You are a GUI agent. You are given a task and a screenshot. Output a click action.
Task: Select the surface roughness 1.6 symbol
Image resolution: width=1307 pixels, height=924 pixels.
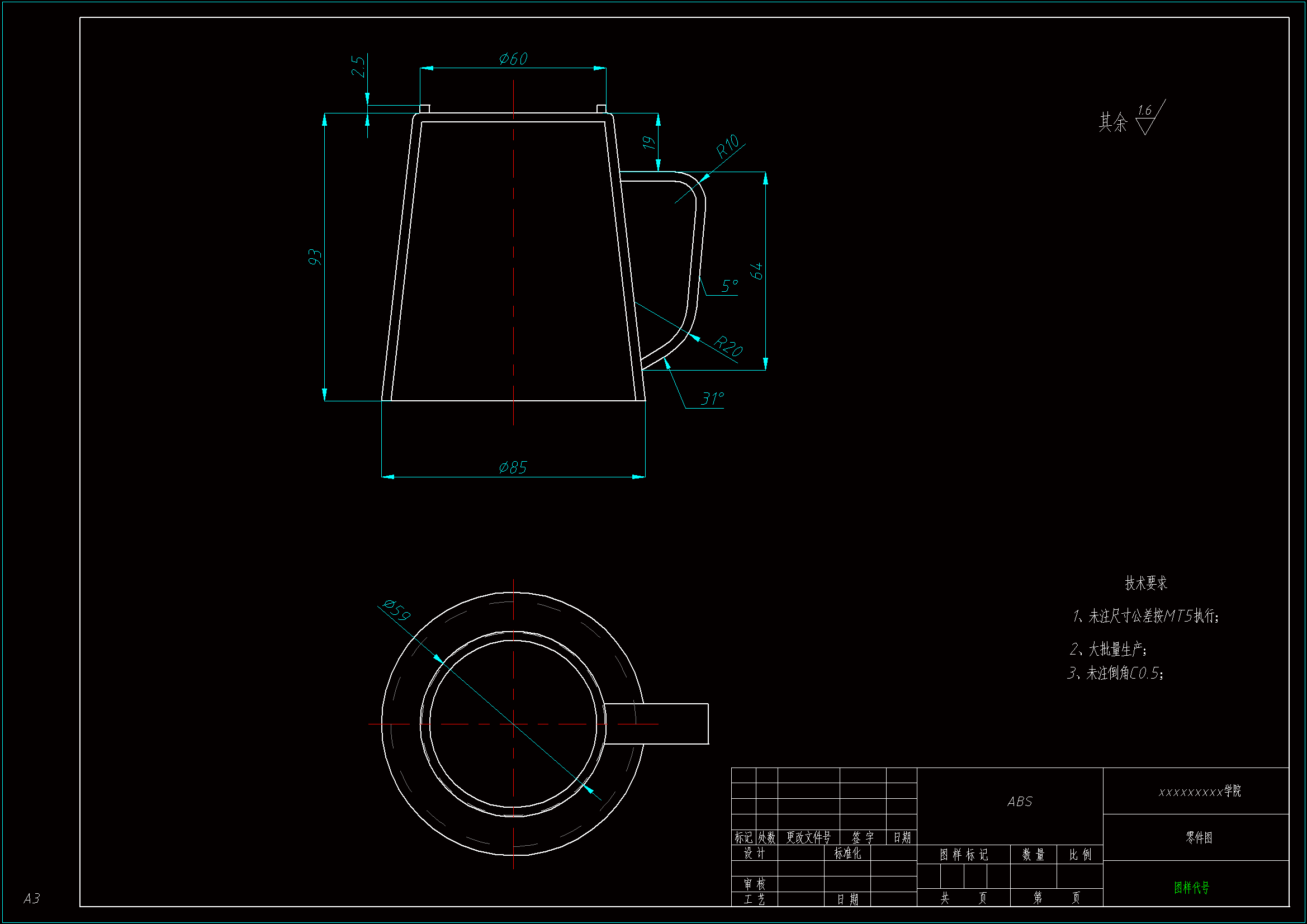pyautogui.click(x=1146, y=120)
